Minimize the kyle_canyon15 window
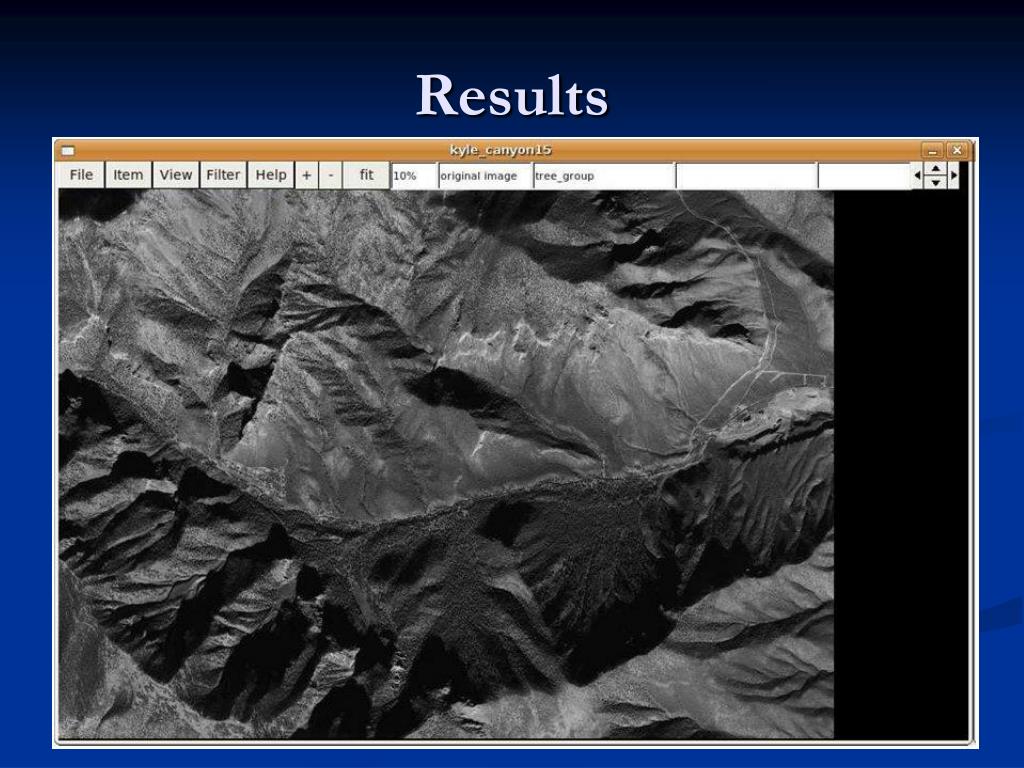 point(933,150)
